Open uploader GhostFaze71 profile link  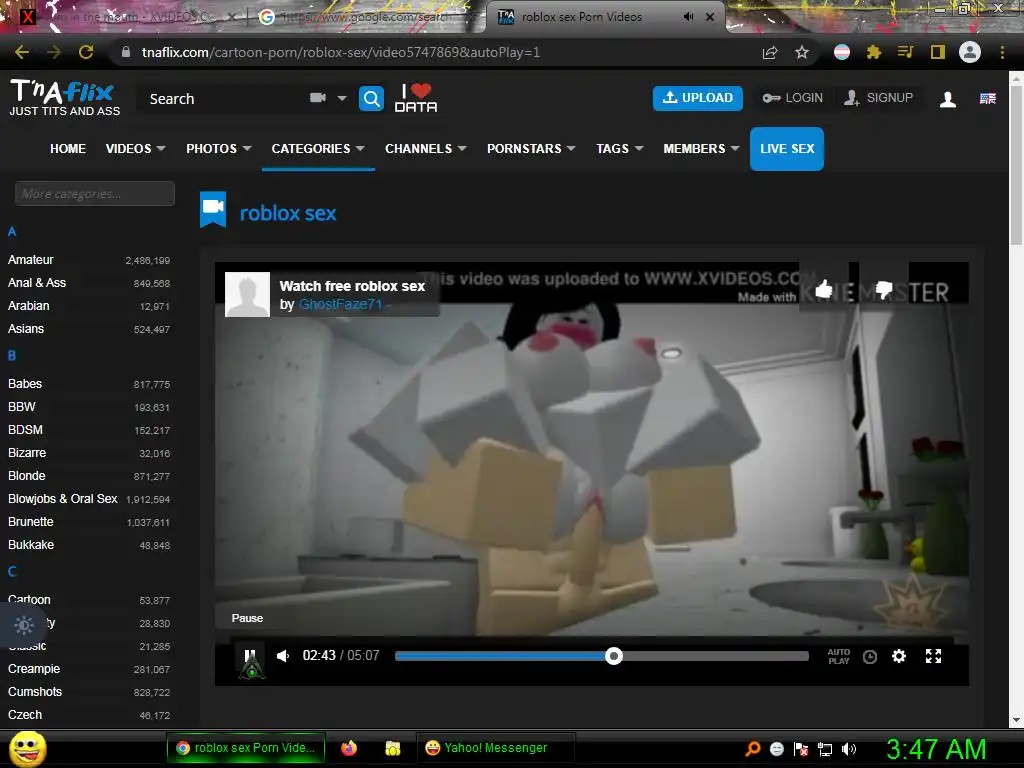(340, 304)
